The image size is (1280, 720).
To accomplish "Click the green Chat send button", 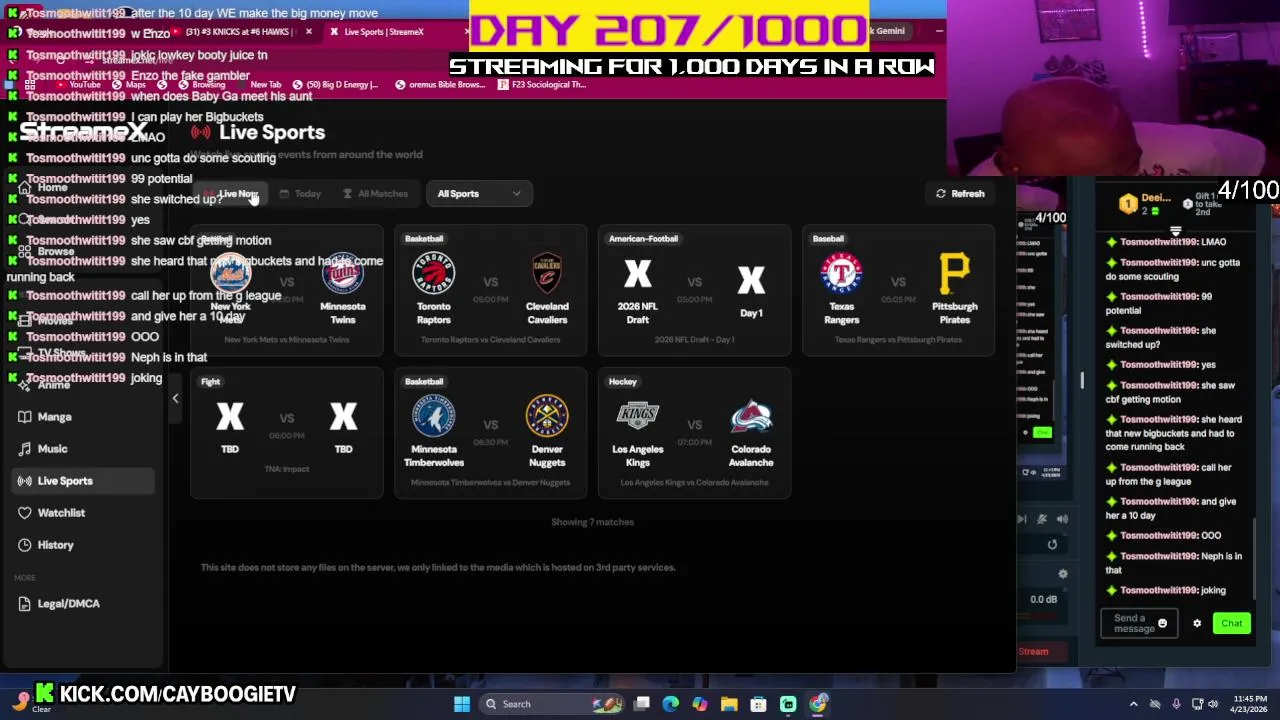I will pos(1231,624).
